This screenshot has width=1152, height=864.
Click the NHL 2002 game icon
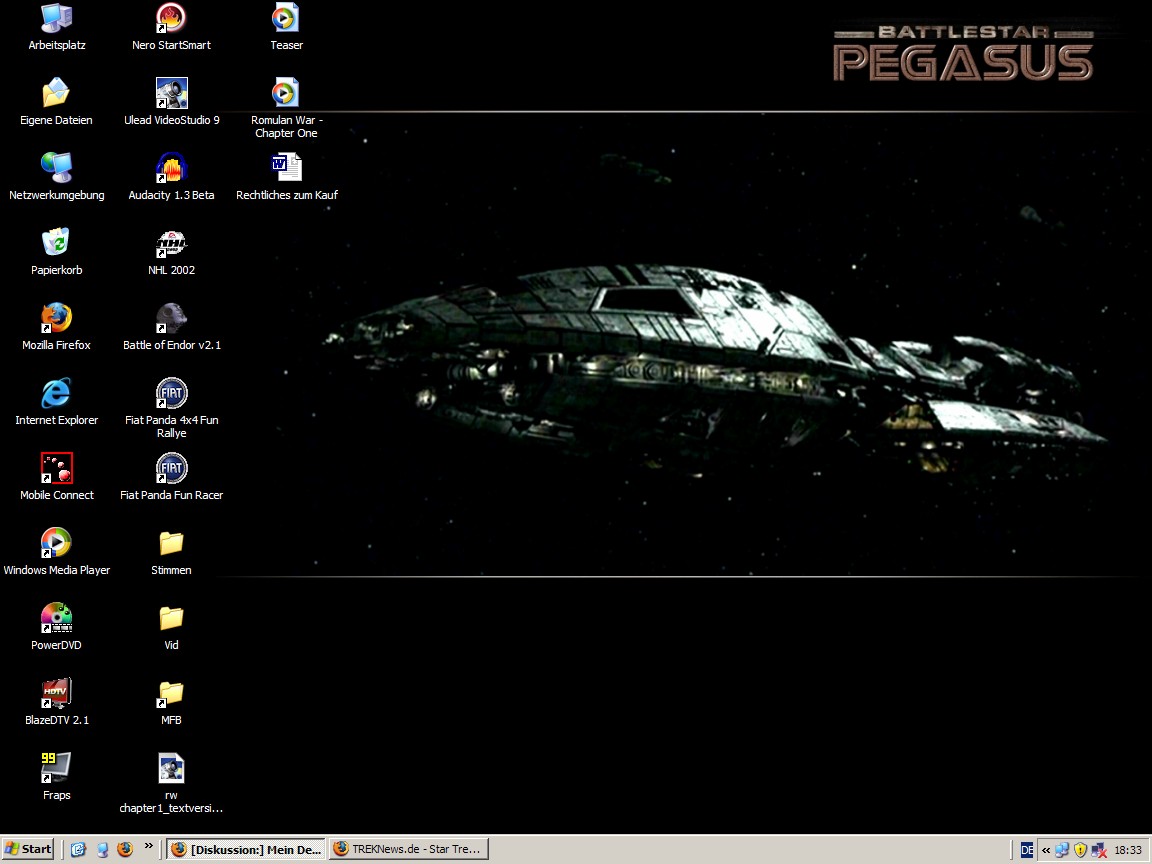171,243
